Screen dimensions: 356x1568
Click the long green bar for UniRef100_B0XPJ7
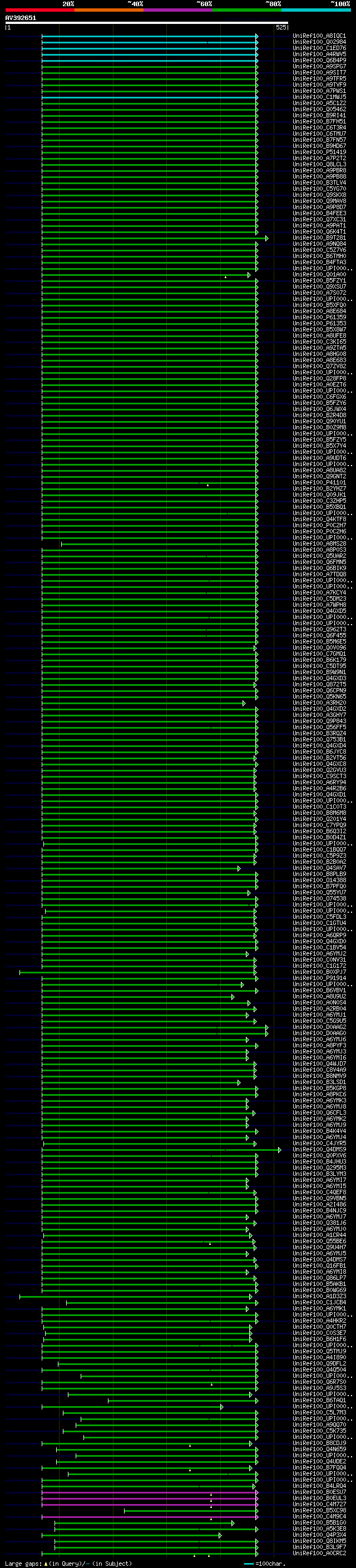(139, 972)
